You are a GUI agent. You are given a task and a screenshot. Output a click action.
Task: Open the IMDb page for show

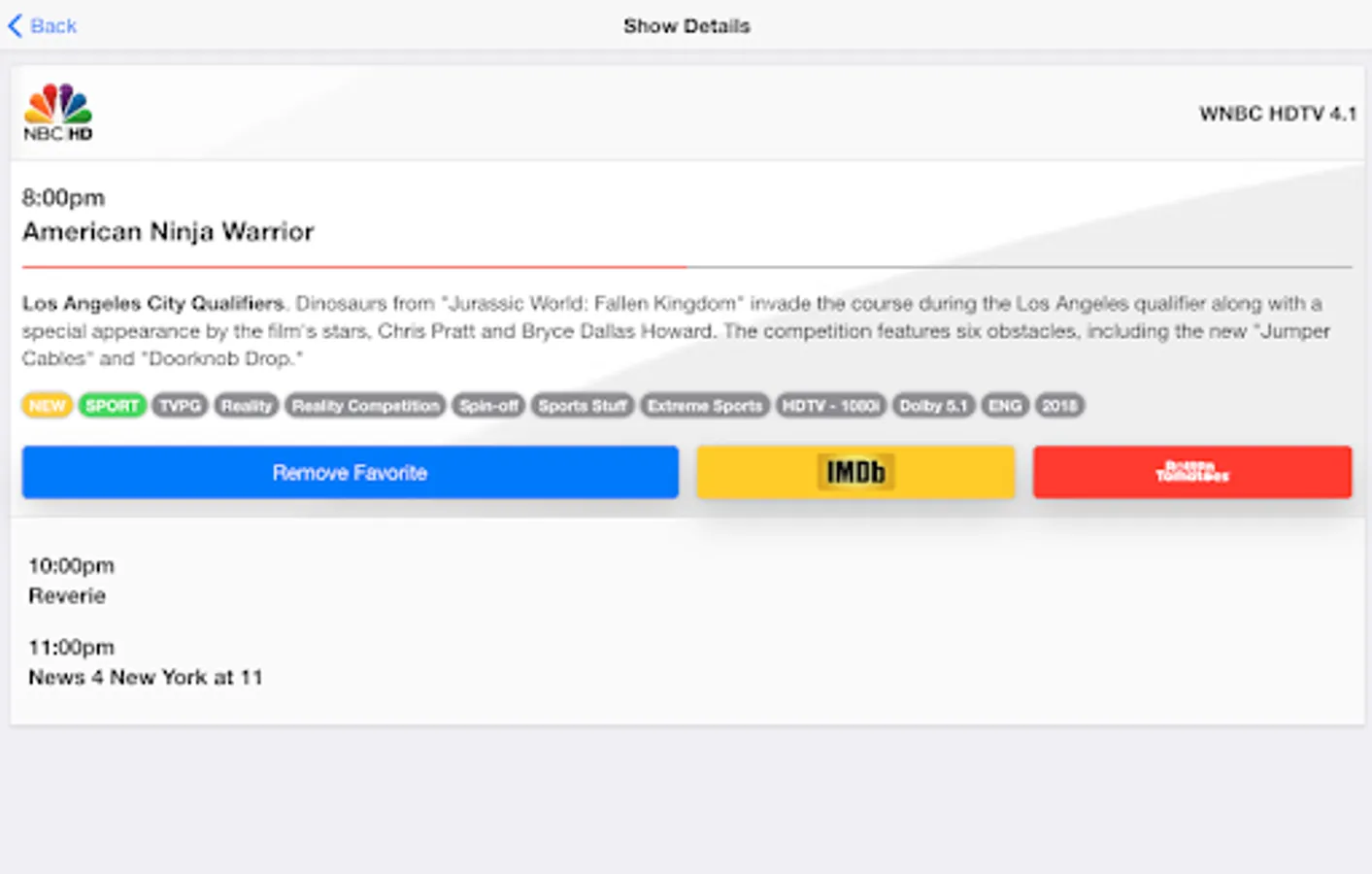[x=855, y=472]
